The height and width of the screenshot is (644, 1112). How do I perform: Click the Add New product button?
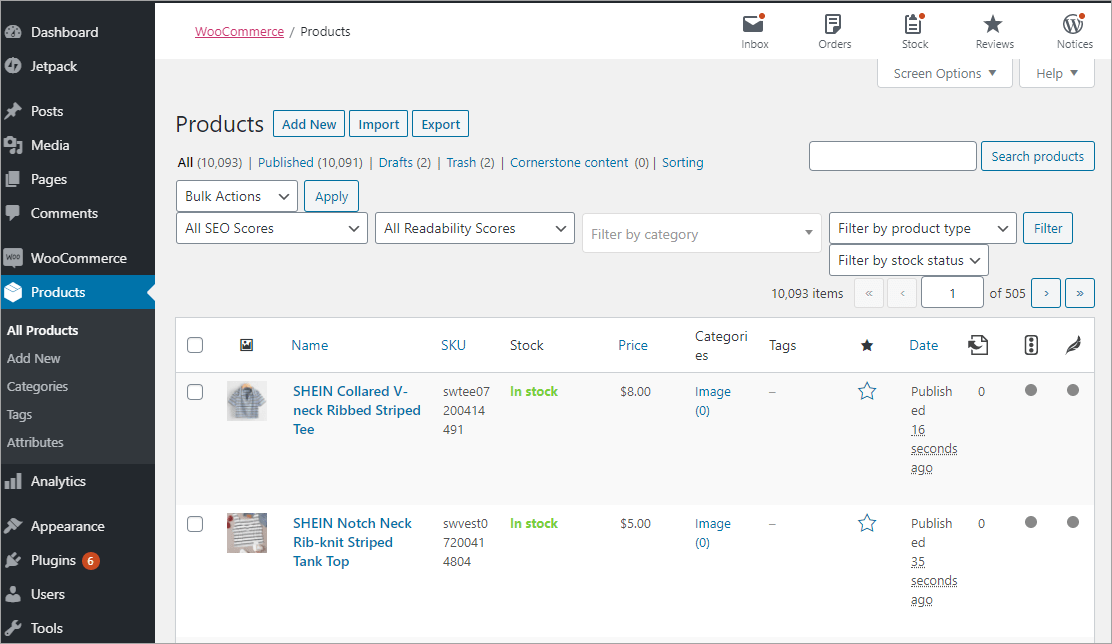tap(309, 124)
